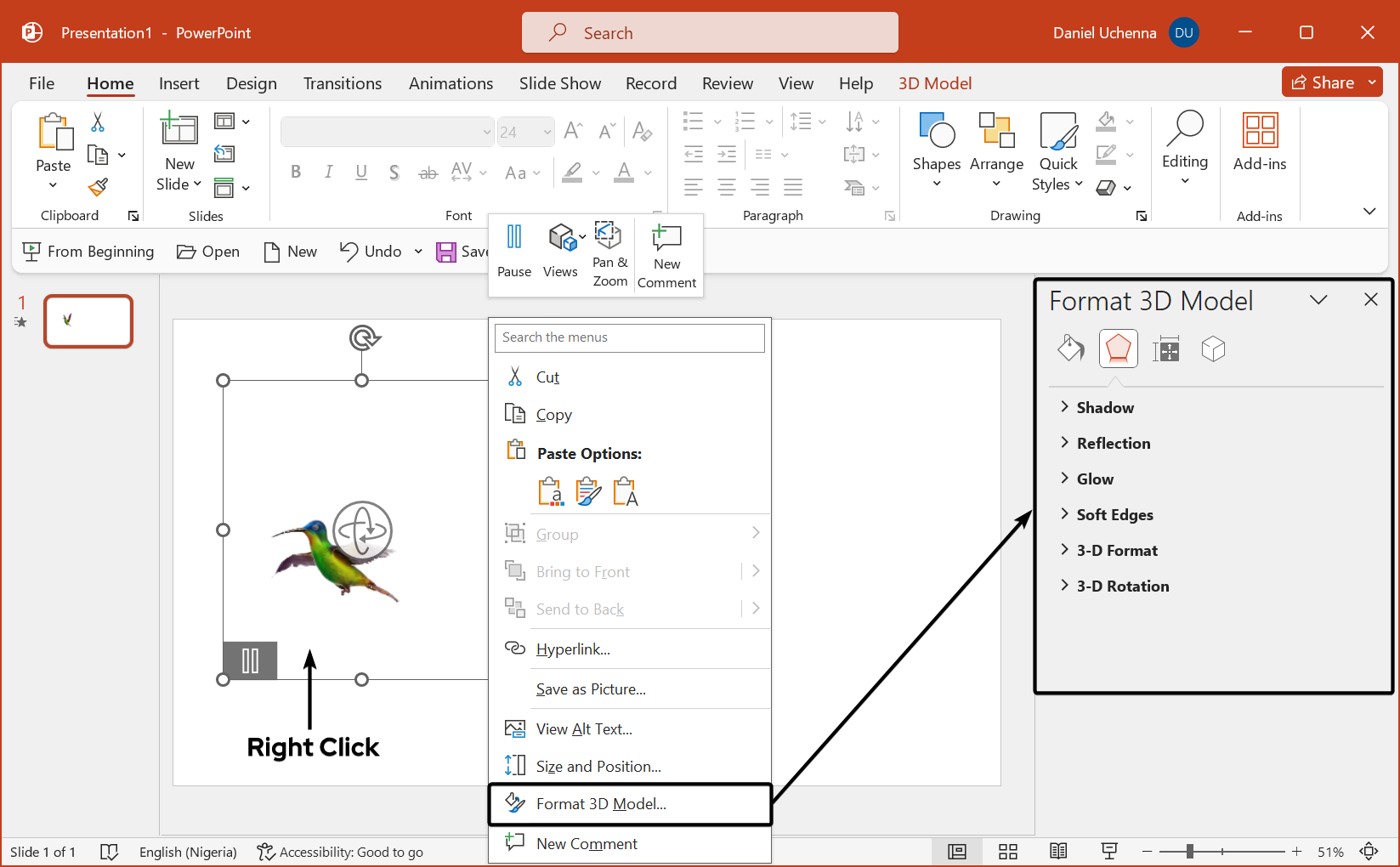Viewport: 1400px width, 867px height.
Task: Adjust the zoom slider in status bar
Action: (1190, 852)
